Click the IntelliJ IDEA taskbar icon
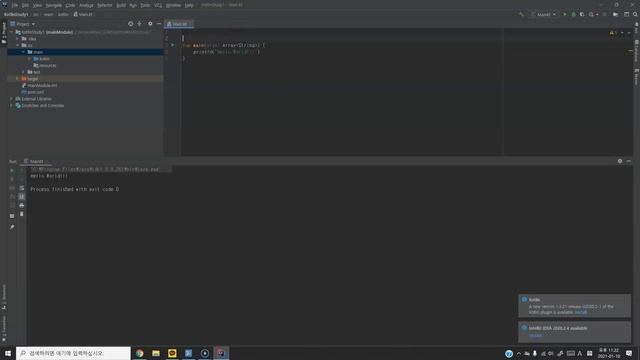Screen dimensions: 640x360 pyautogui.click(x=221, y=353)
